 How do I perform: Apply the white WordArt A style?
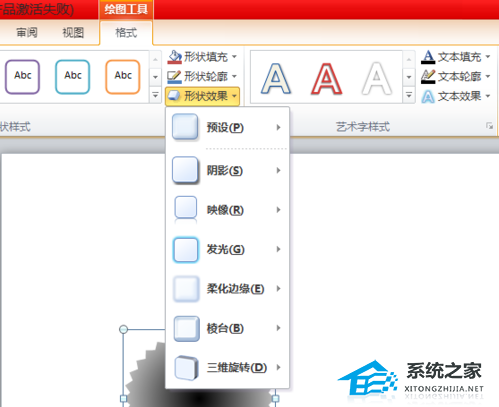coord(377,79)
